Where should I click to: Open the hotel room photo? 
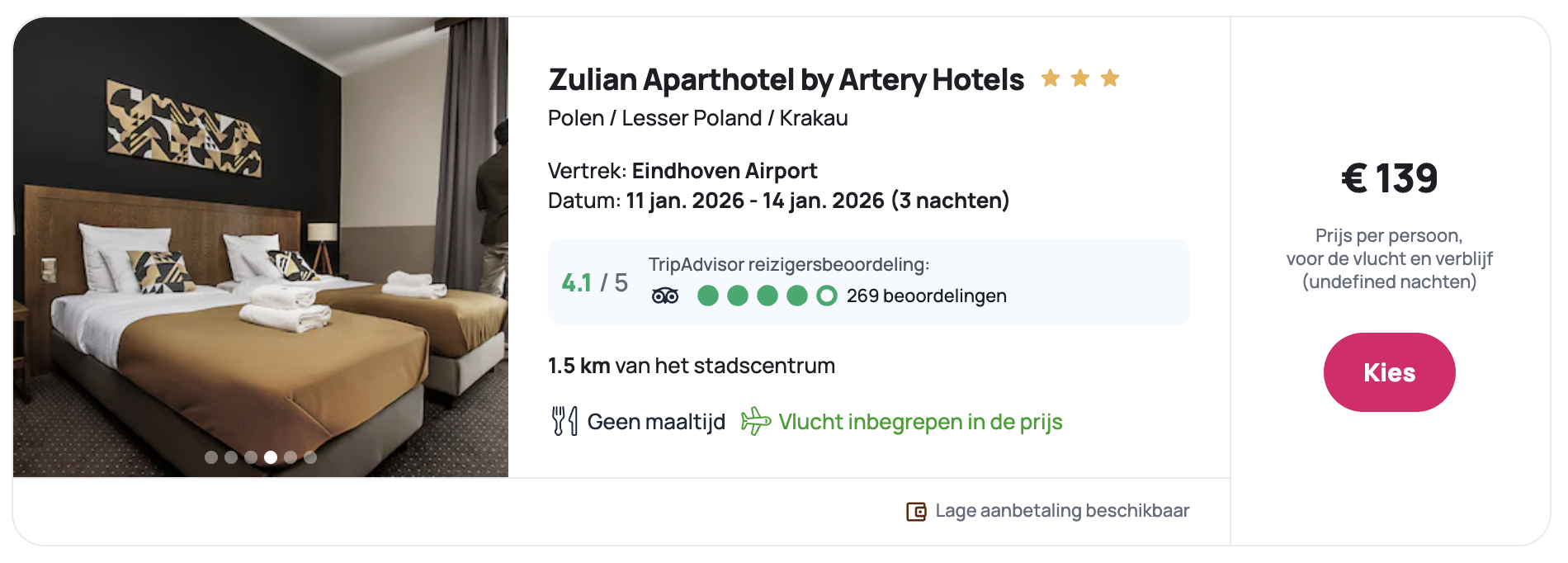pos(261,248)
